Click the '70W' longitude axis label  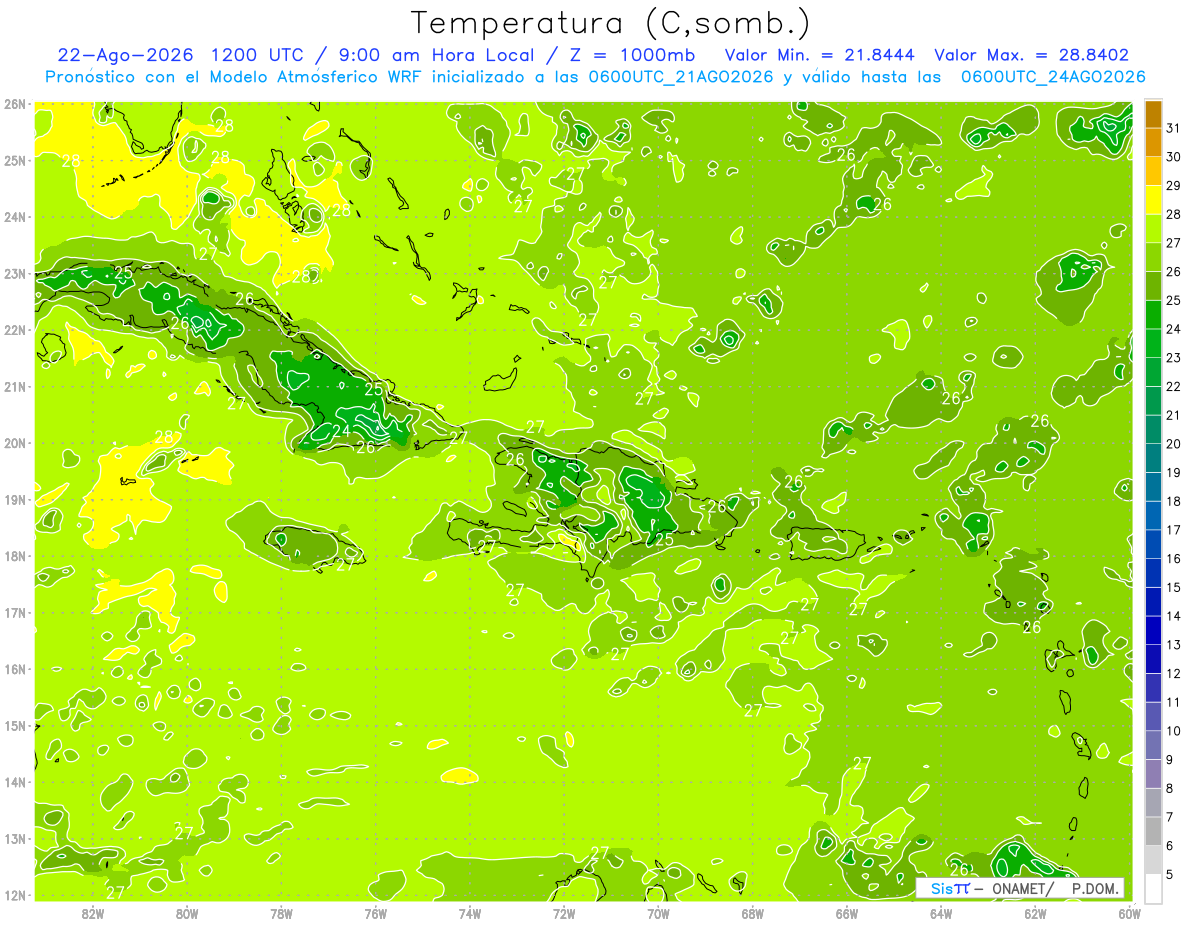click(x=658, y=913)
